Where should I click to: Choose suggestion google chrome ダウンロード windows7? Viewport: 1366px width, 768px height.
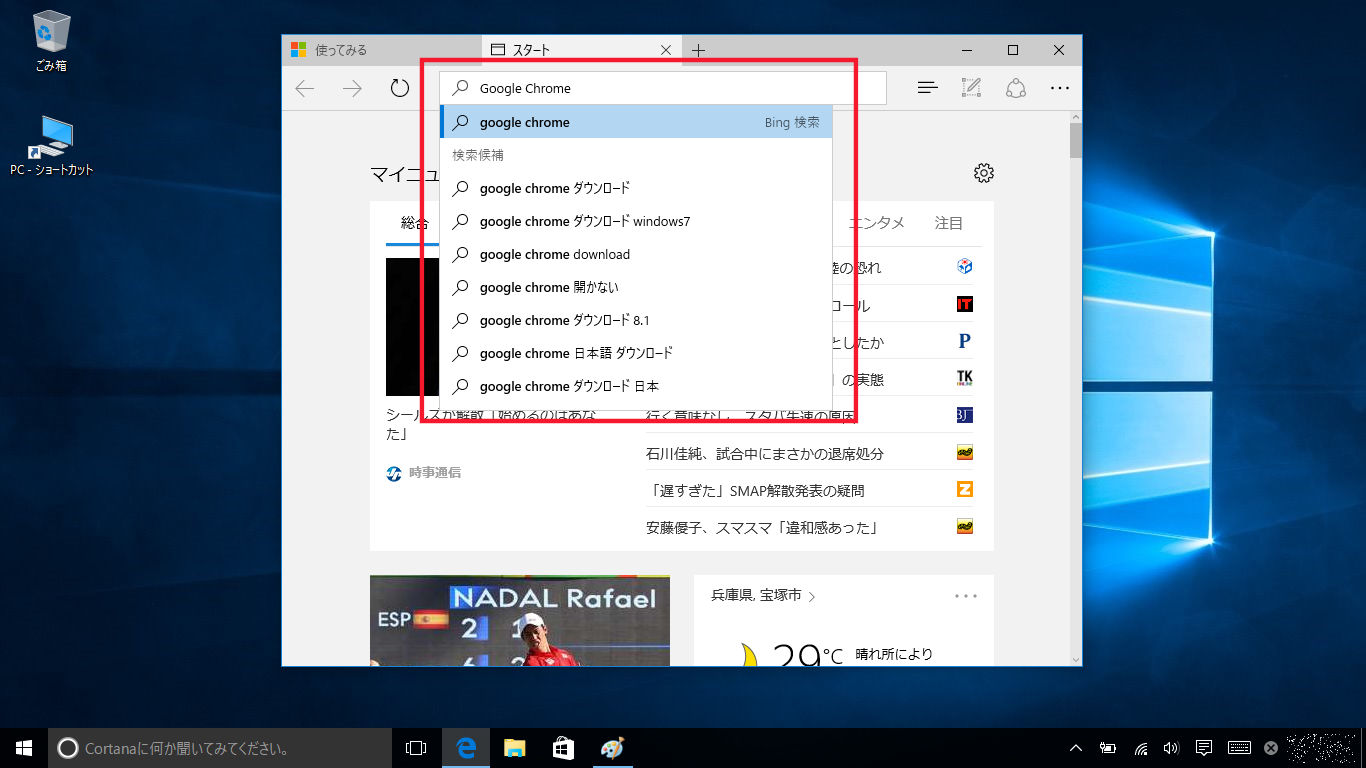pyautogui.click(x=636, y=221)
